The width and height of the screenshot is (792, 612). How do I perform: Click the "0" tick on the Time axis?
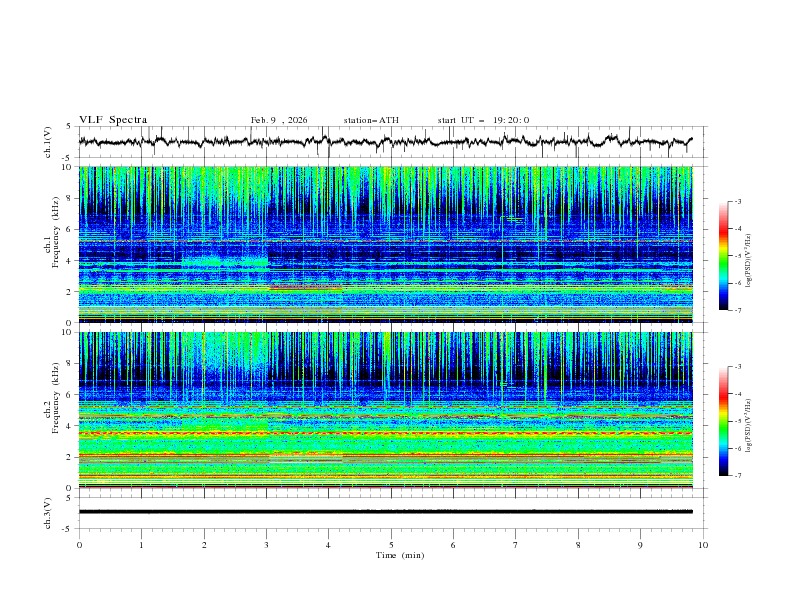pos(79,545)
